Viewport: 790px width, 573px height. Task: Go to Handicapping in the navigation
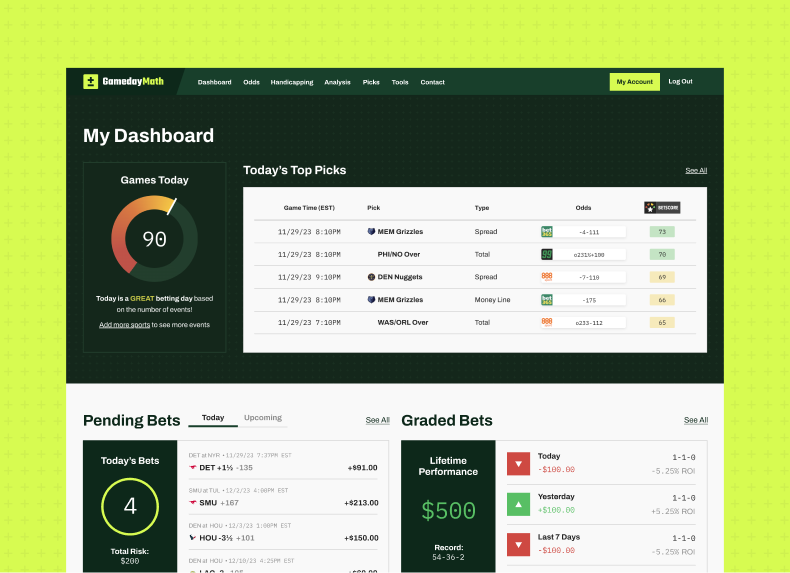292,82
